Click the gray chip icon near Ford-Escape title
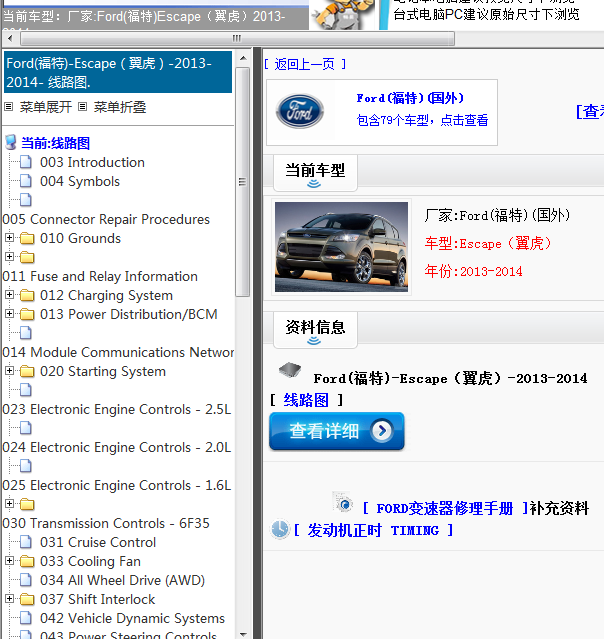 (x=290, y=370)
